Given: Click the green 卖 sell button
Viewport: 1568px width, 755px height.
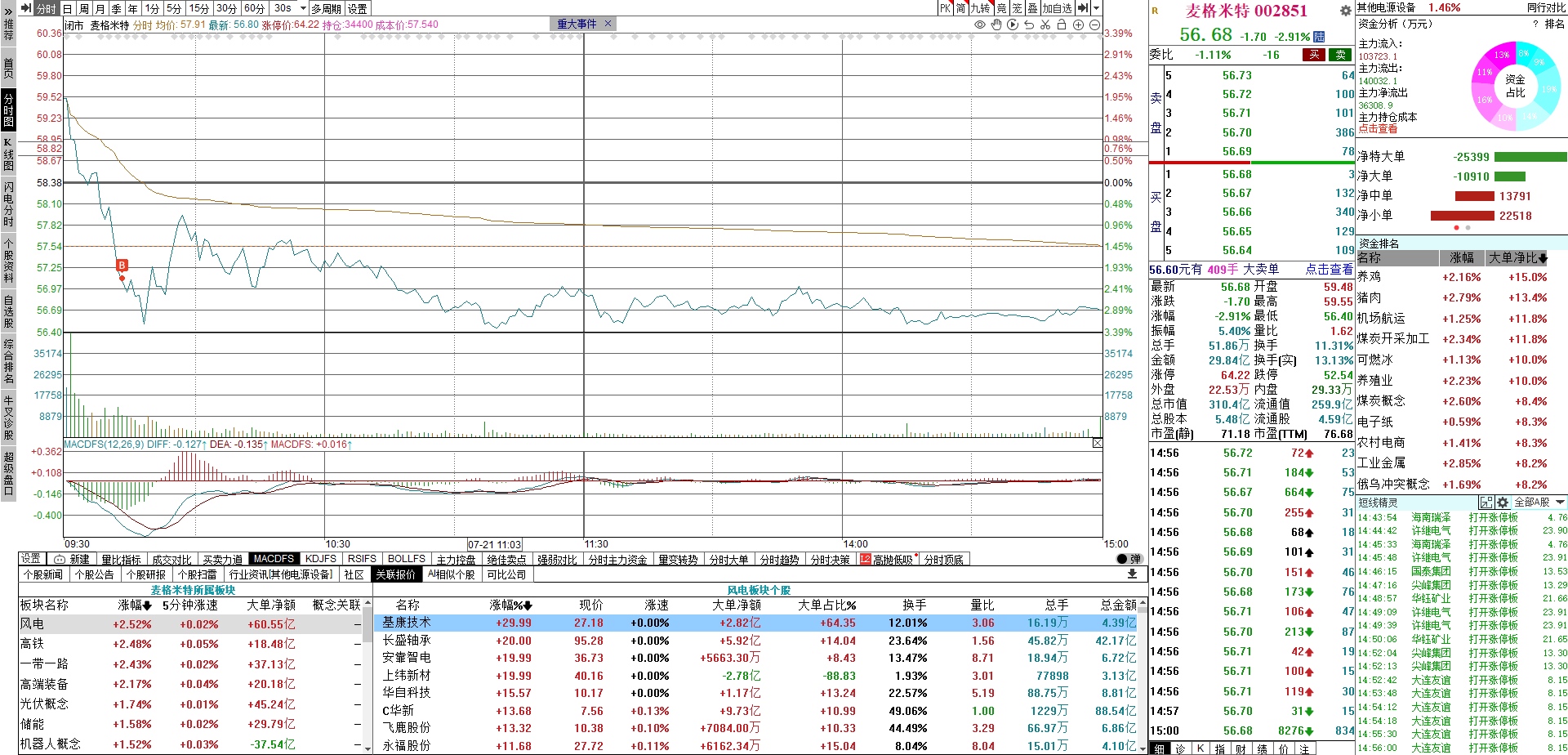Looking at the screenshot, I should (x=1340, y=55).
